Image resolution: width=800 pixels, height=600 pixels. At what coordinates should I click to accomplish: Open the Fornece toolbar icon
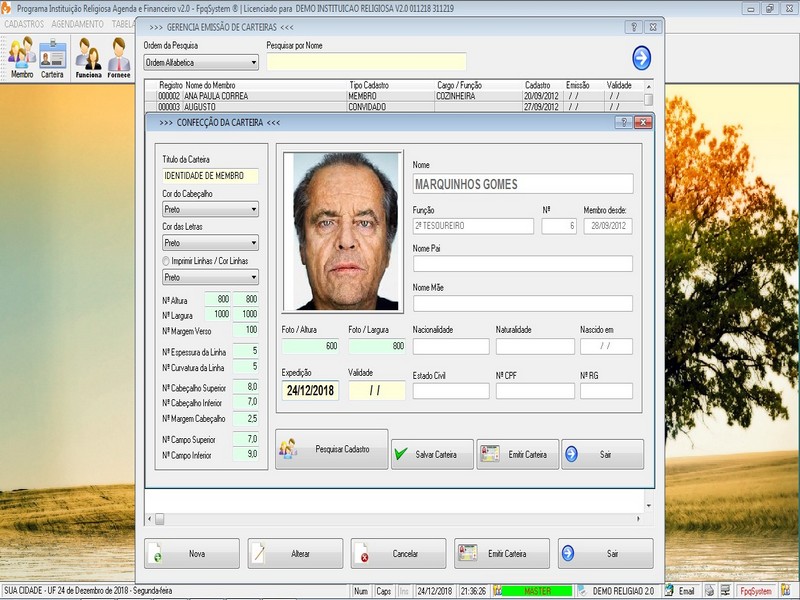[119, 58]
